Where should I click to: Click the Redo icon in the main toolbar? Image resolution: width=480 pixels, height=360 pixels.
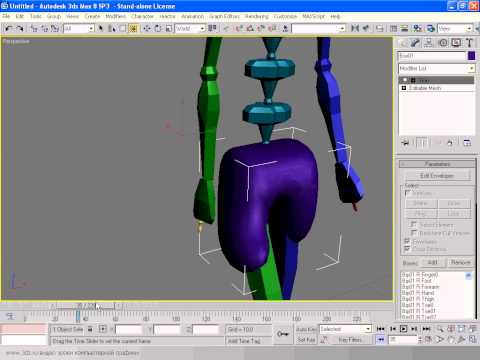20,29
